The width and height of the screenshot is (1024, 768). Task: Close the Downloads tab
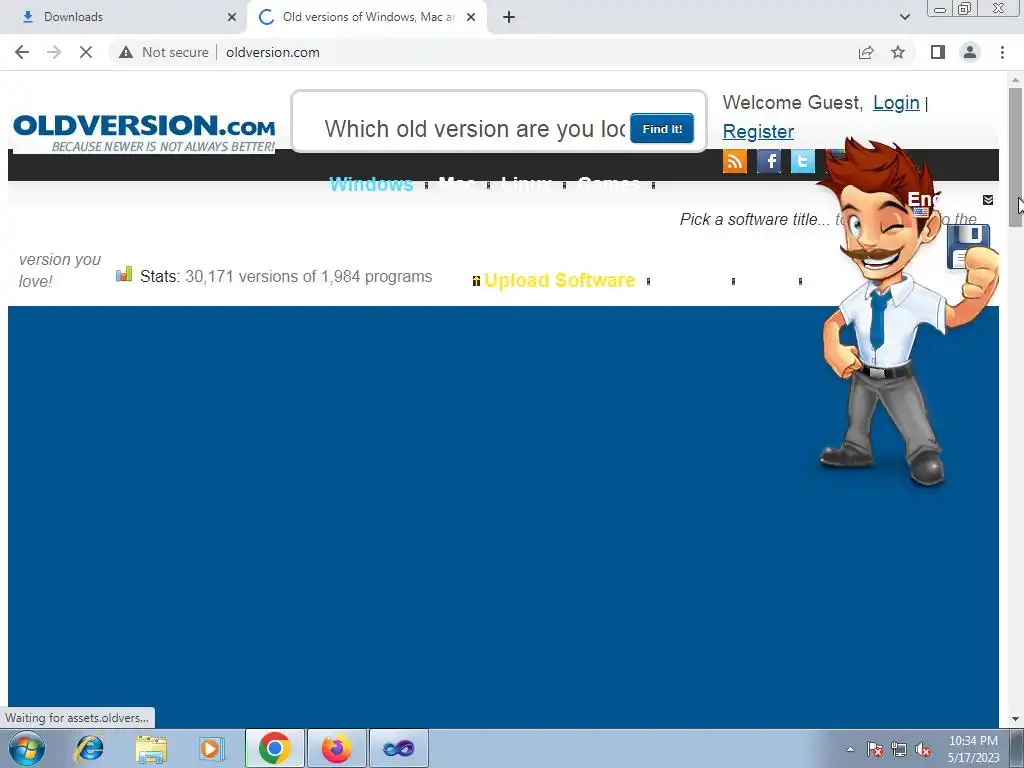point(232,17)
